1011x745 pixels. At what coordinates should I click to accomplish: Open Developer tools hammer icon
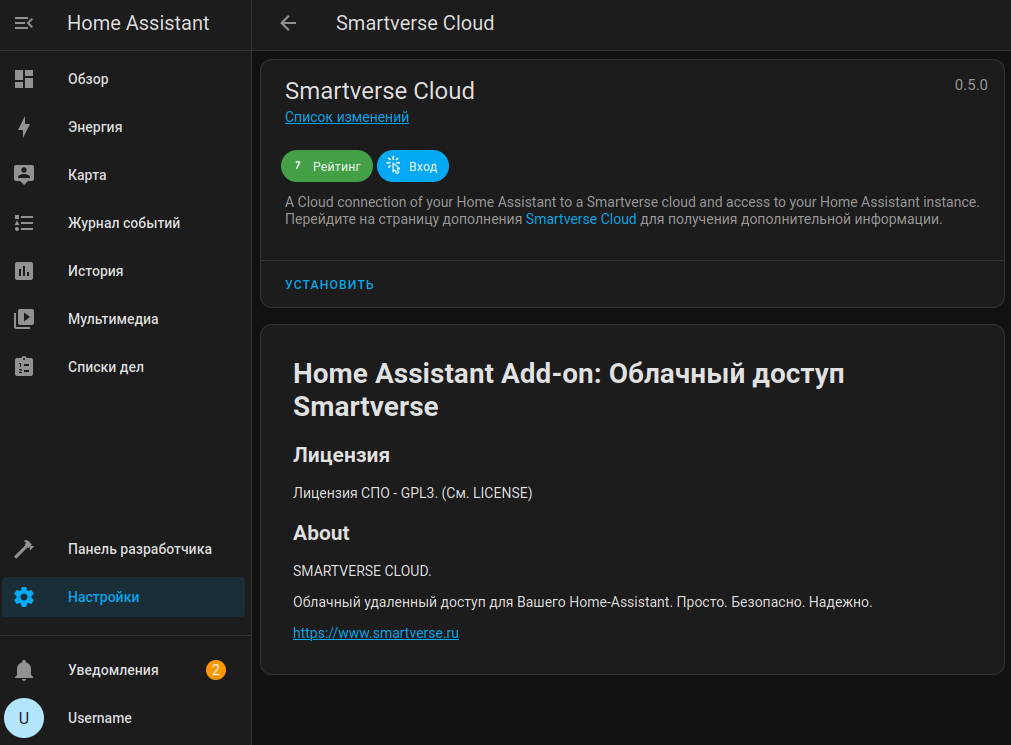[x=24, y=549]
